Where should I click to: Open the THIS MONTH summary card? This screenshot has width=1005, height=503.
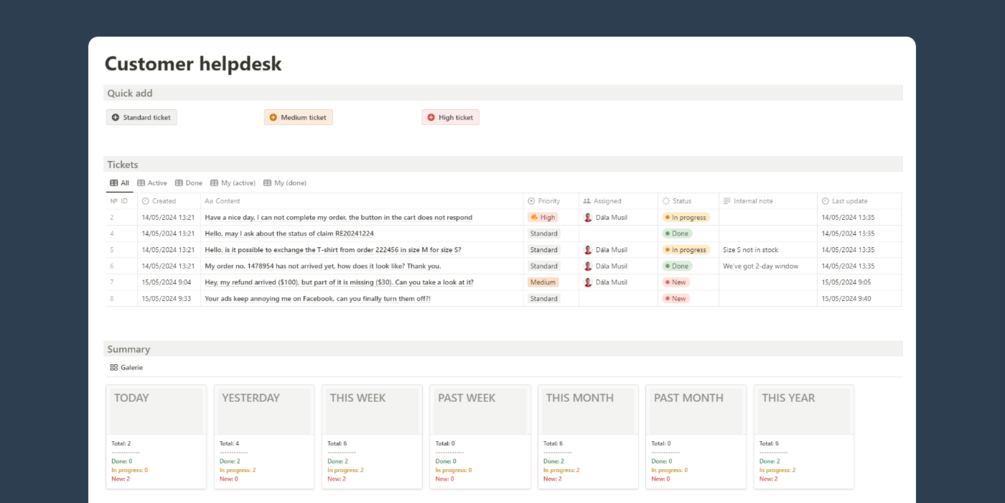[588, 436]
